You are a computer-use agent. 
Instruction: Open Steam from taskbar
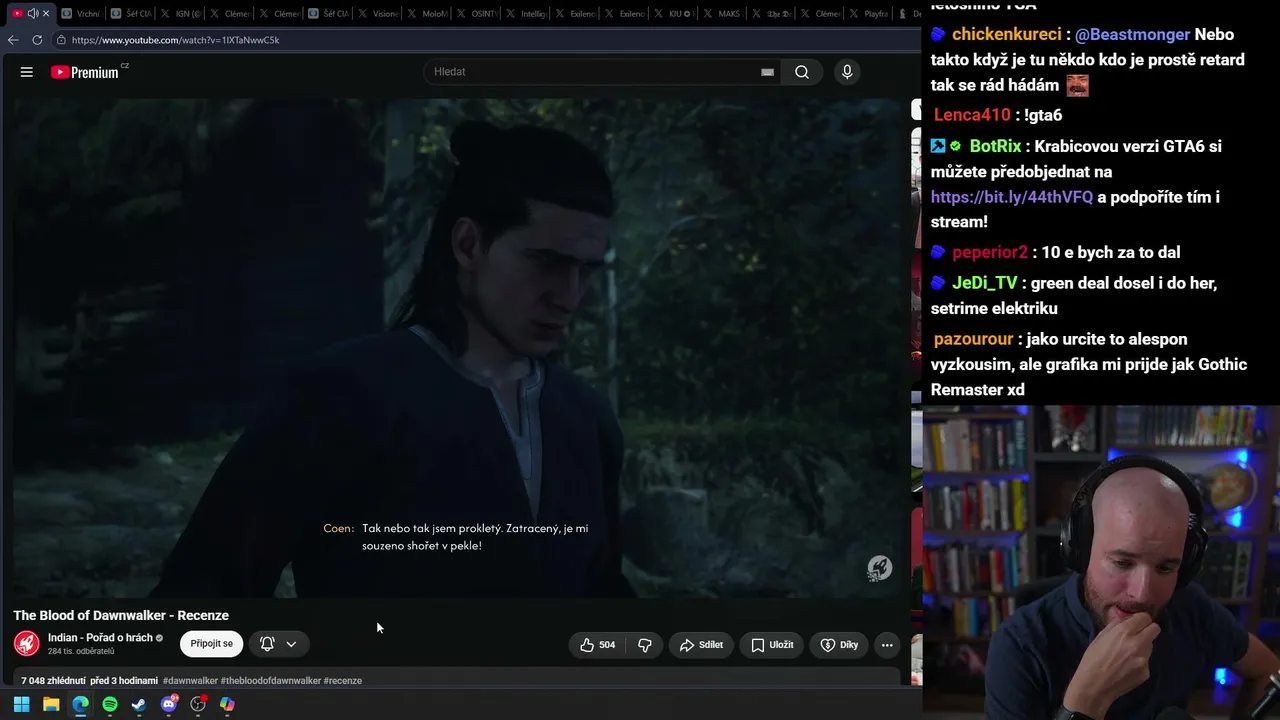coord(139,704)
